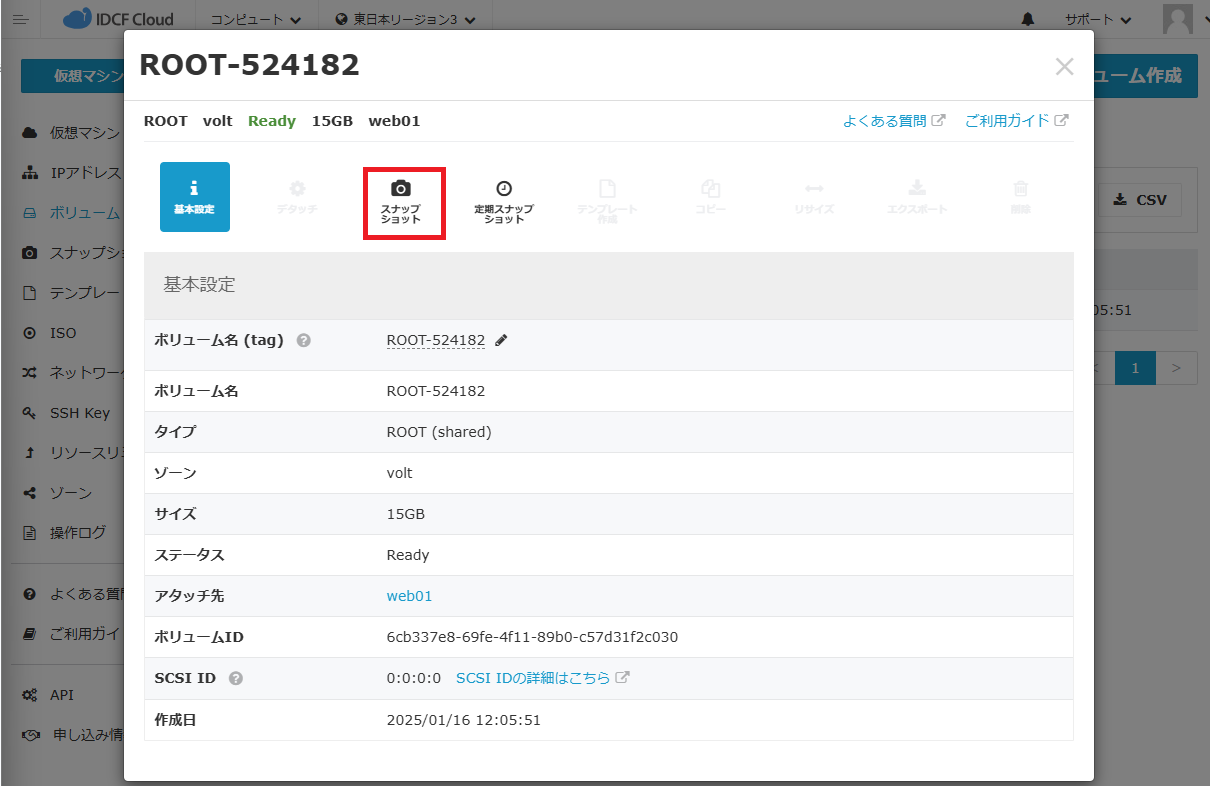Image resolution: width=1210 pixels, height=786 pixels.
Task: Open the 東日本リージョン3 region dropdown
Action: 405,19
